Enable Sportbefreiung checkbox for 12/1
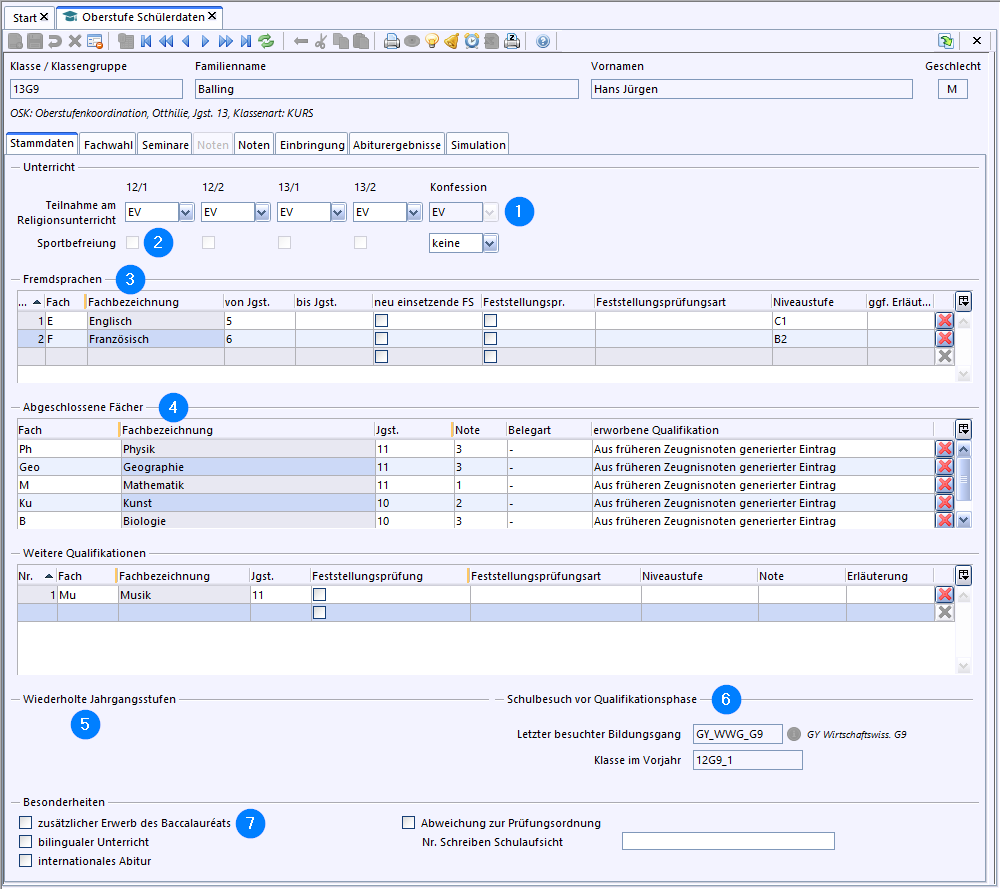This screenshot has height=889, width=1000. pyautogui.click(x=133, y=242)
